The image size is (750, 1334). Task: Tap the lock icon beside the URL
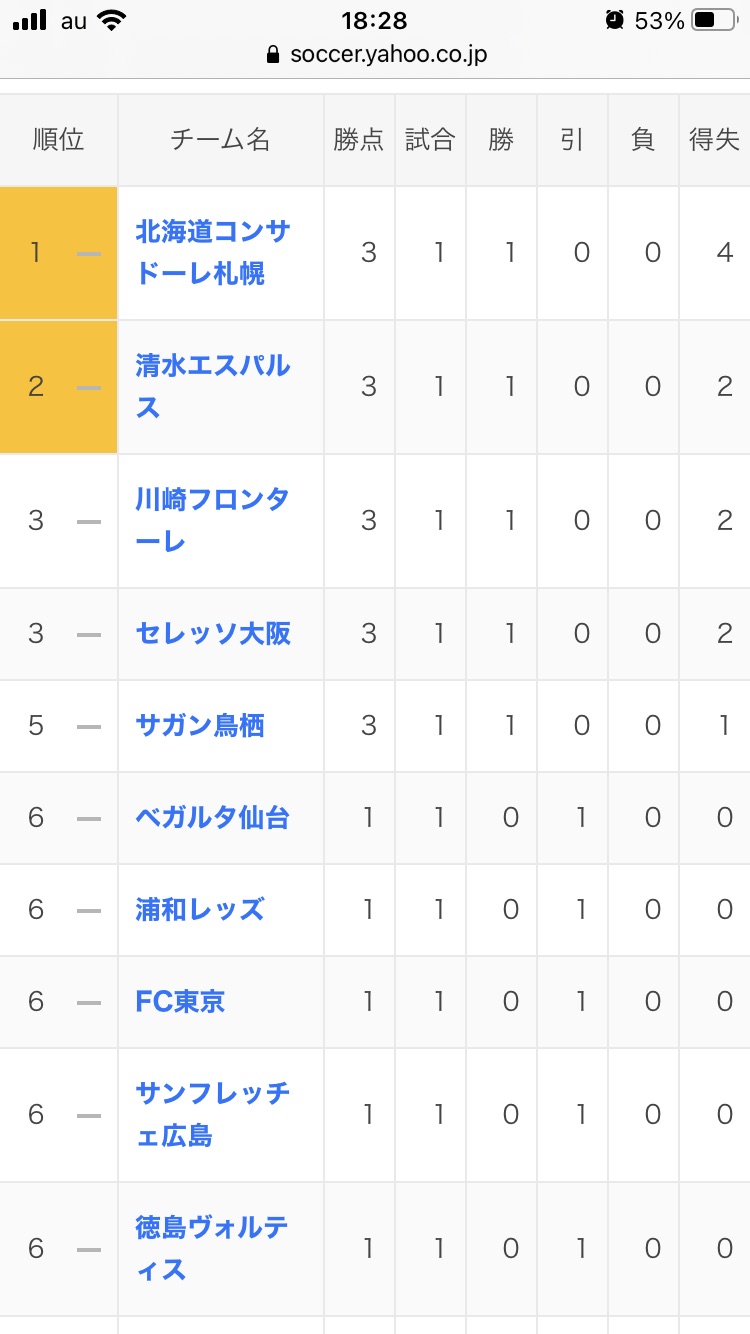[273, 55]
